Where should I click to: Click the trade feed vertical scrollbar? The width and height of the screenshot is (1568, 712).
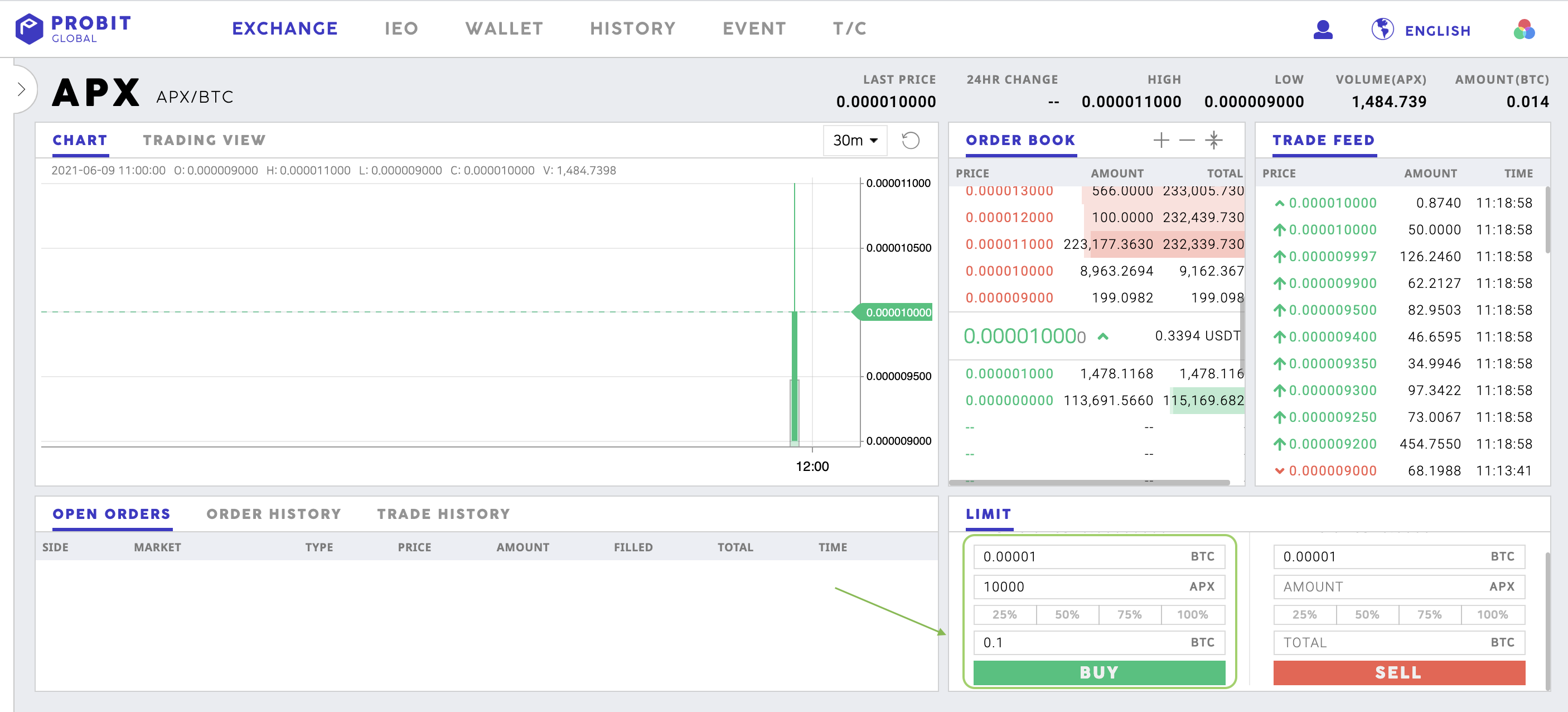[x=1547, y=220]
